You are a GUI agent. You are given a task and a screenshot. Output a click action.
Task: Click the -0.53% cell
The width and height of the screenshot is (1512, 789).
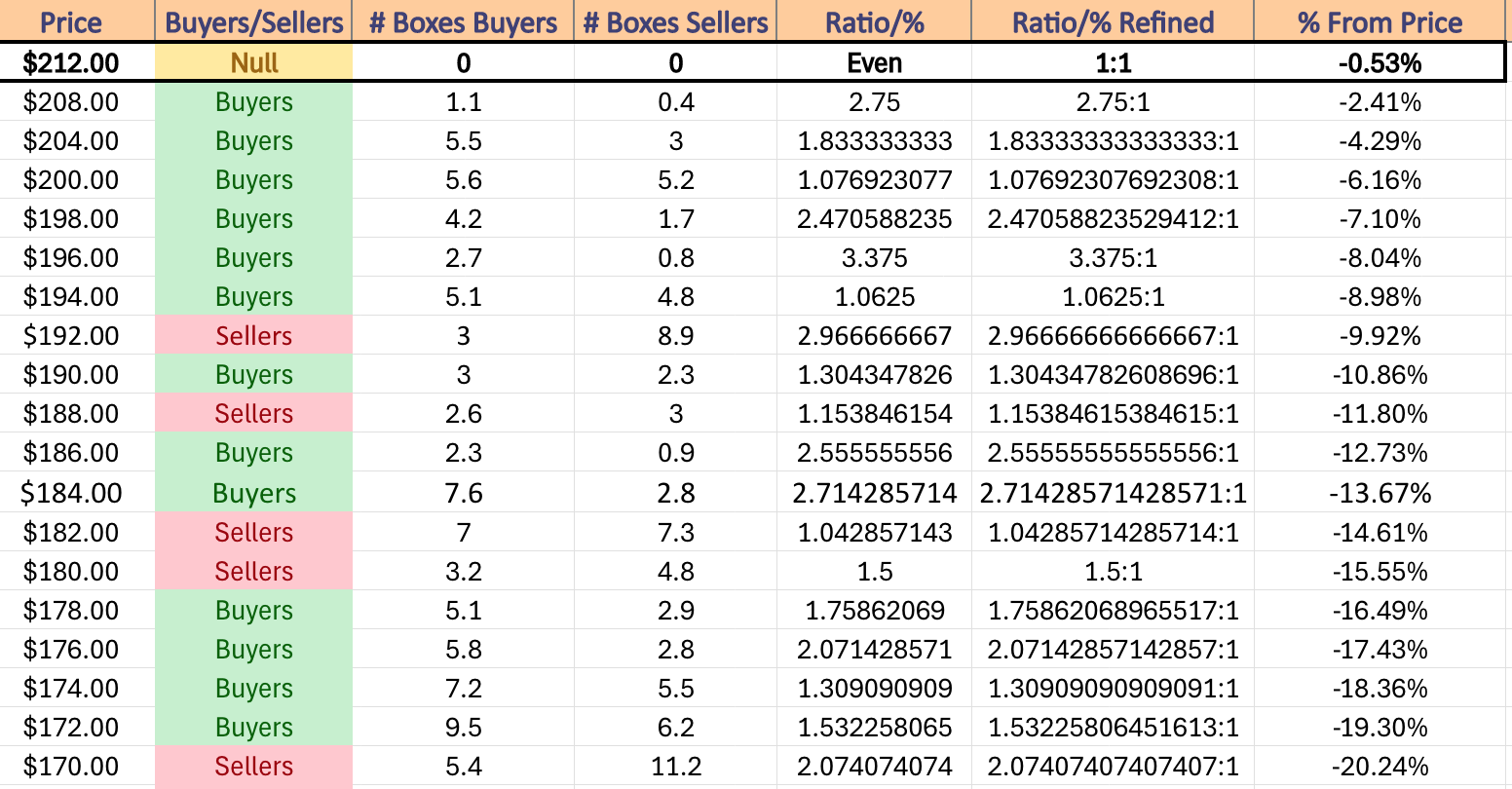click(x=1380, y=62)
